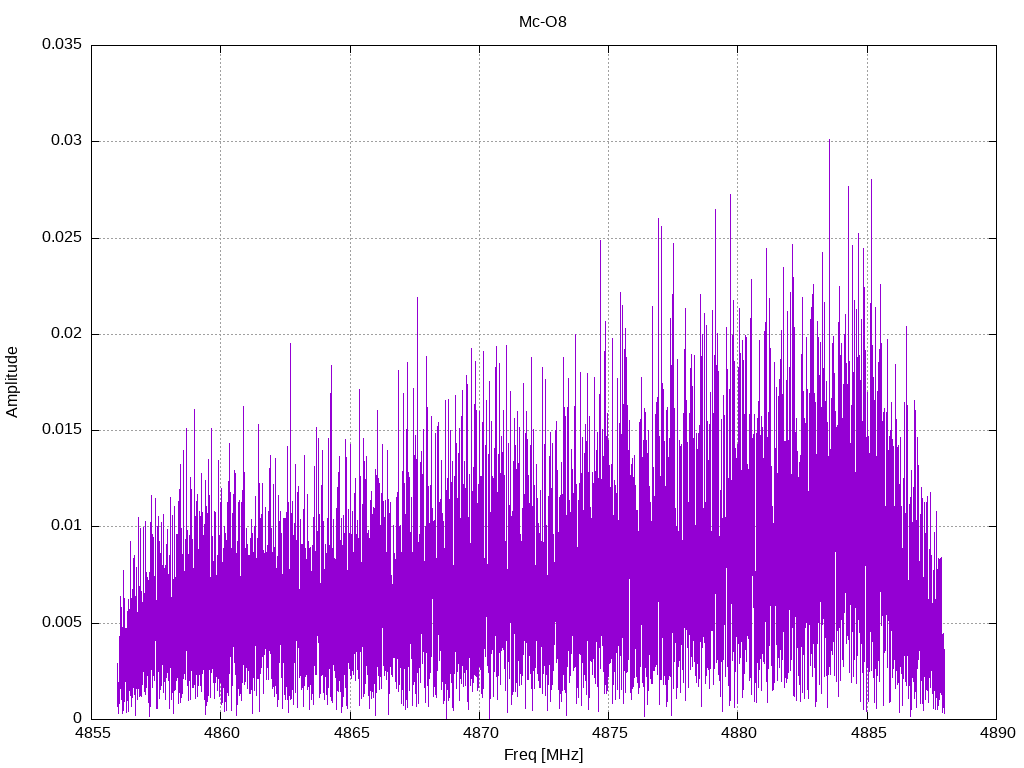Image resolution: width=1024 pixels, height=768 pixels.
Task: Click the 0.015 y-axis tick label
Action: [61, 430]
